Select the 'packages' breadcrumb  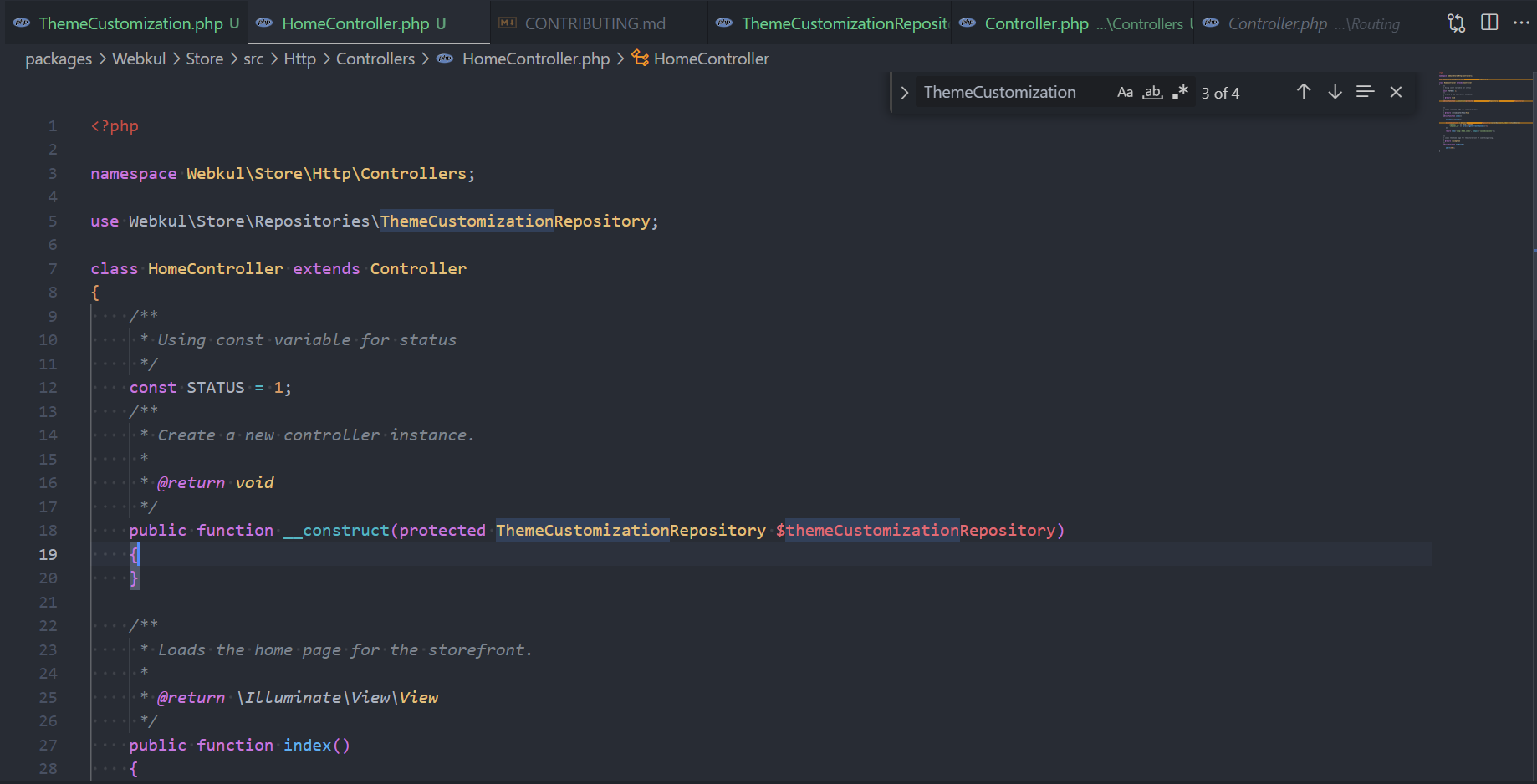coord(59,59)
